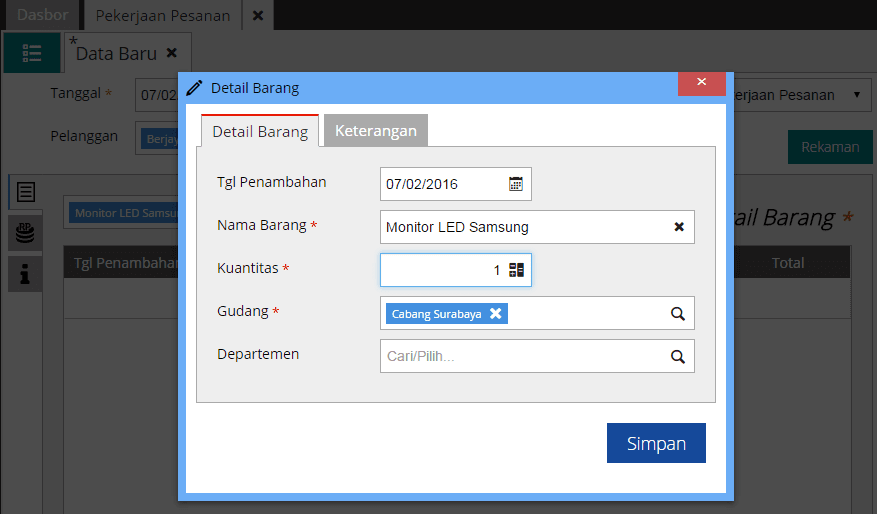Close the Data Baru tab
The height and width of the screenshot is (514, 877).
172,53
